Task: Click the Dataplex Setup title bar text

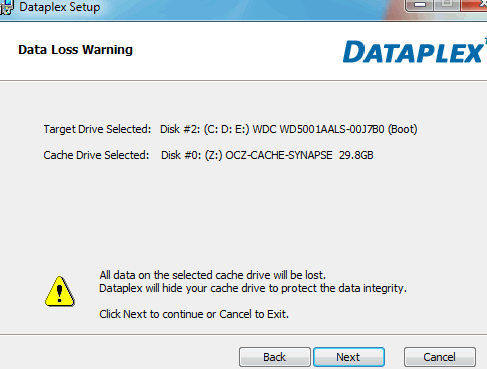Action: click(x=60, y=7)
